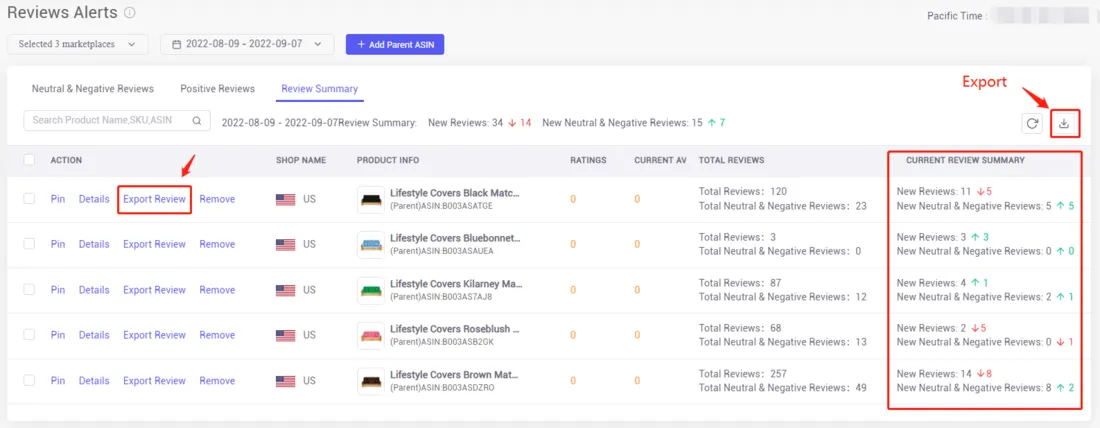
Task: Click the SHOP NAME column header
Action: pos(301,161)
